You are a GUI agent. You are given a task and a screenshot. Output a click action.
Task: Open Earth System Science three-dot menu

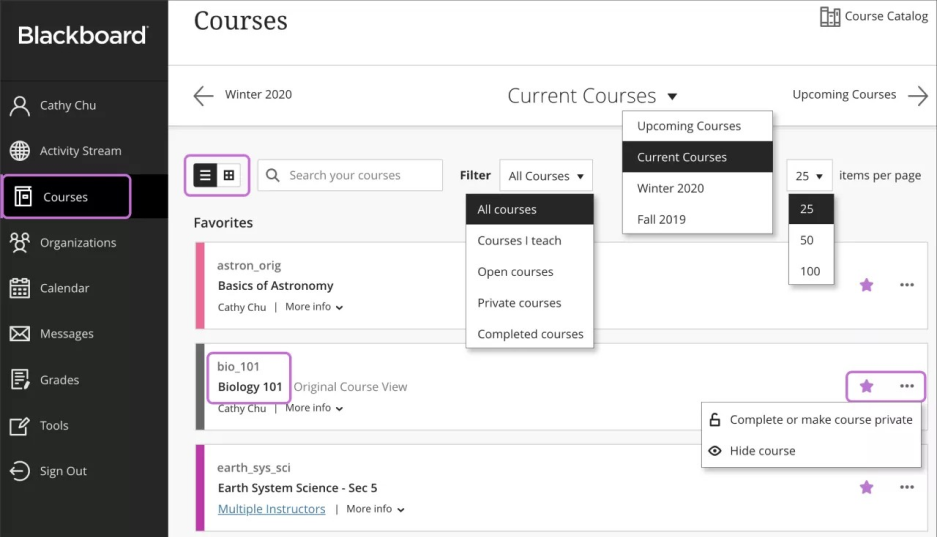pos(907,487)
